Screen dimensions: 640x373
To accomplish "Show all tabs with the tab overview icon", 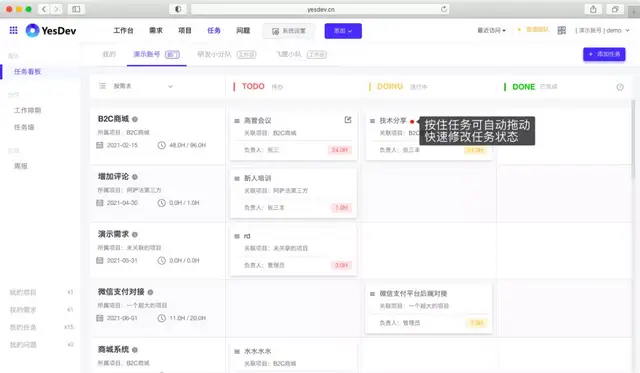I will pos(615,9).
